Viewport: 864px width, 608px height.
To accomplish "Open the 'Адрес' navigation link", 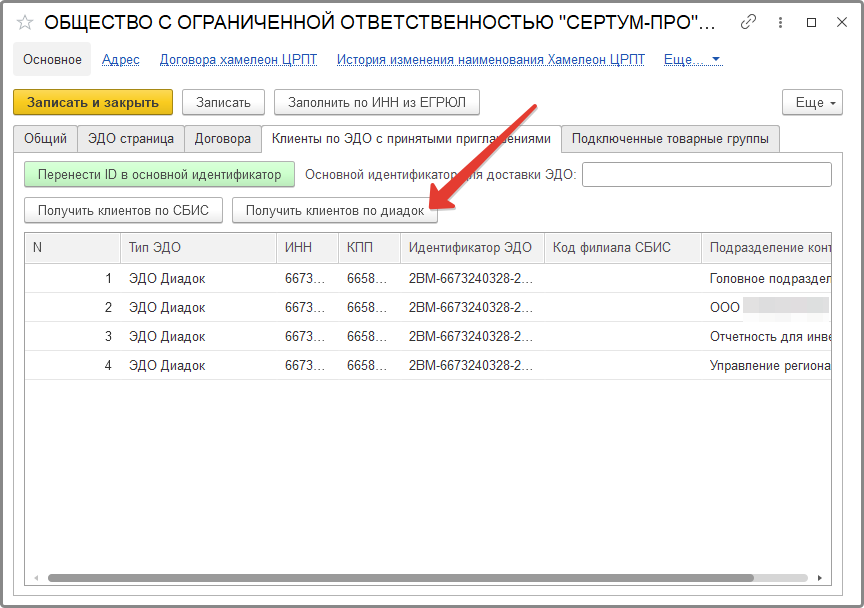I will (120, 59).
